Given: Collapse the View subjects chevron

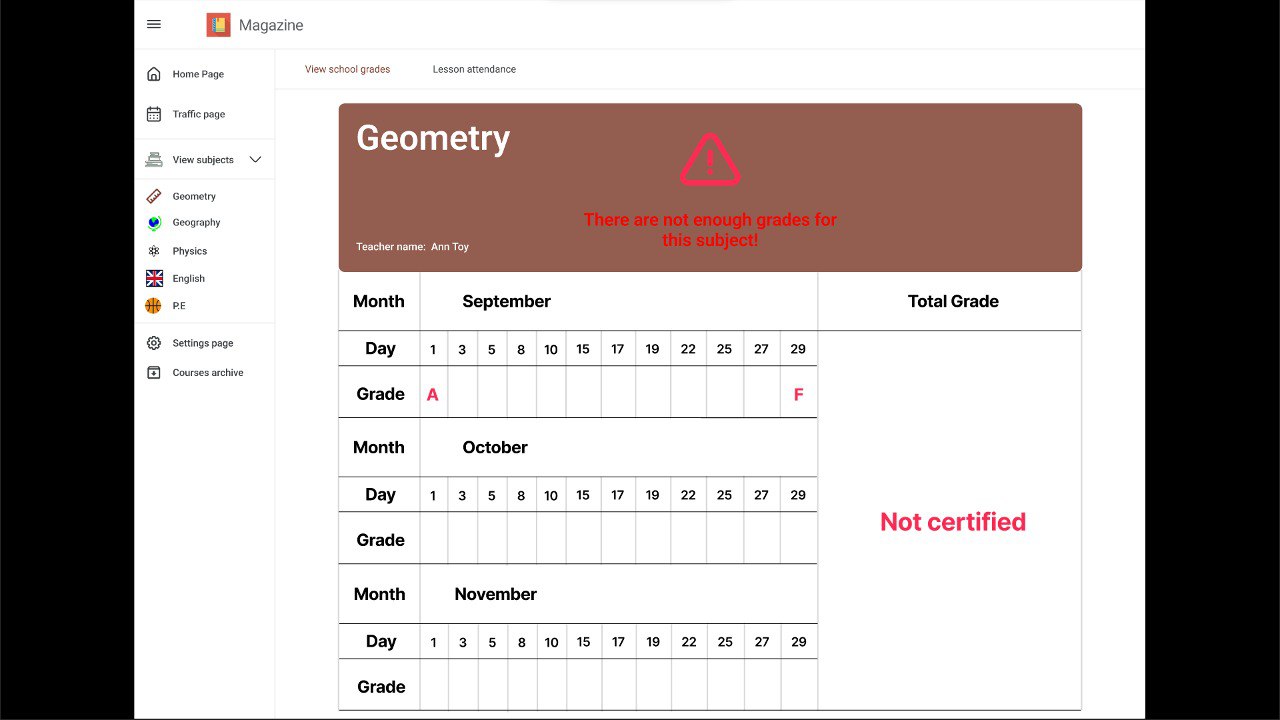Looking at the screenshot, I should click(x=255, y=159).
